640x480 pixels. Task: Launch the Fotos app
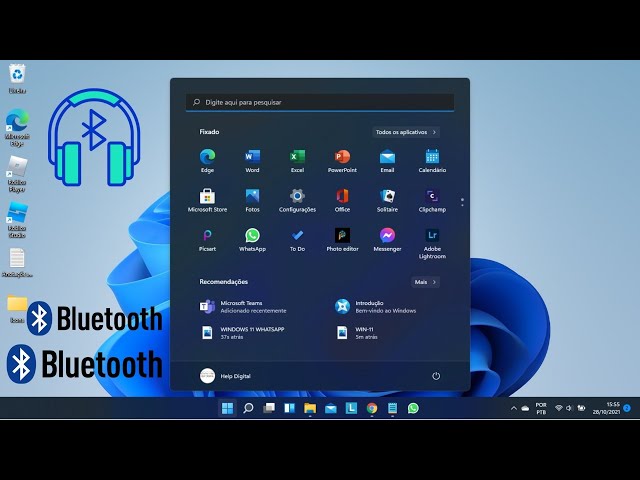[x=252, y=200]
